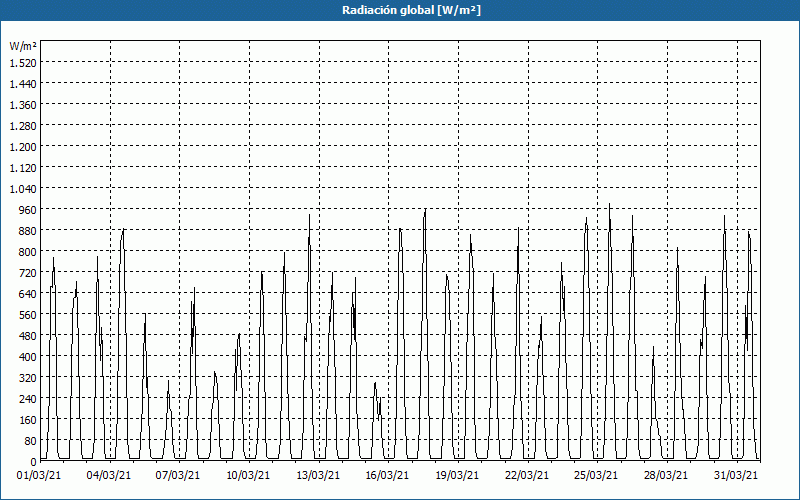This screenshot has height=500, width=800.
Task: Click the 800 y-axis label
Action: (28, 252)
